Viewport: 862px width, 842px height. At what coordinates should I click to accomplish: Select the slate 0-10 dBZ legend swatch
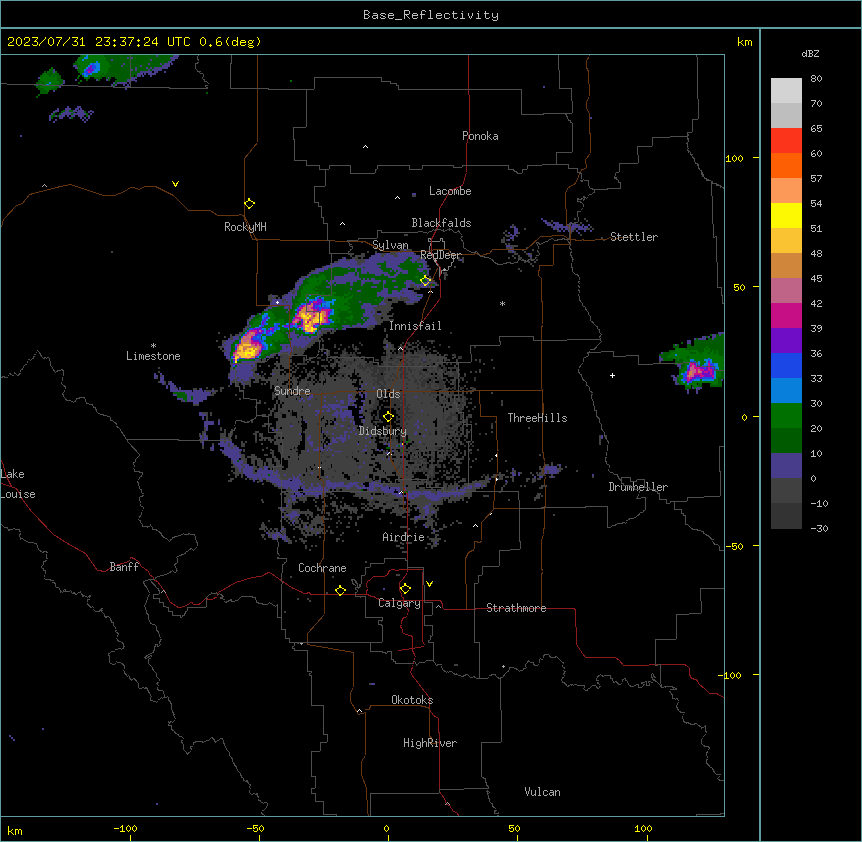coord(786,466)
